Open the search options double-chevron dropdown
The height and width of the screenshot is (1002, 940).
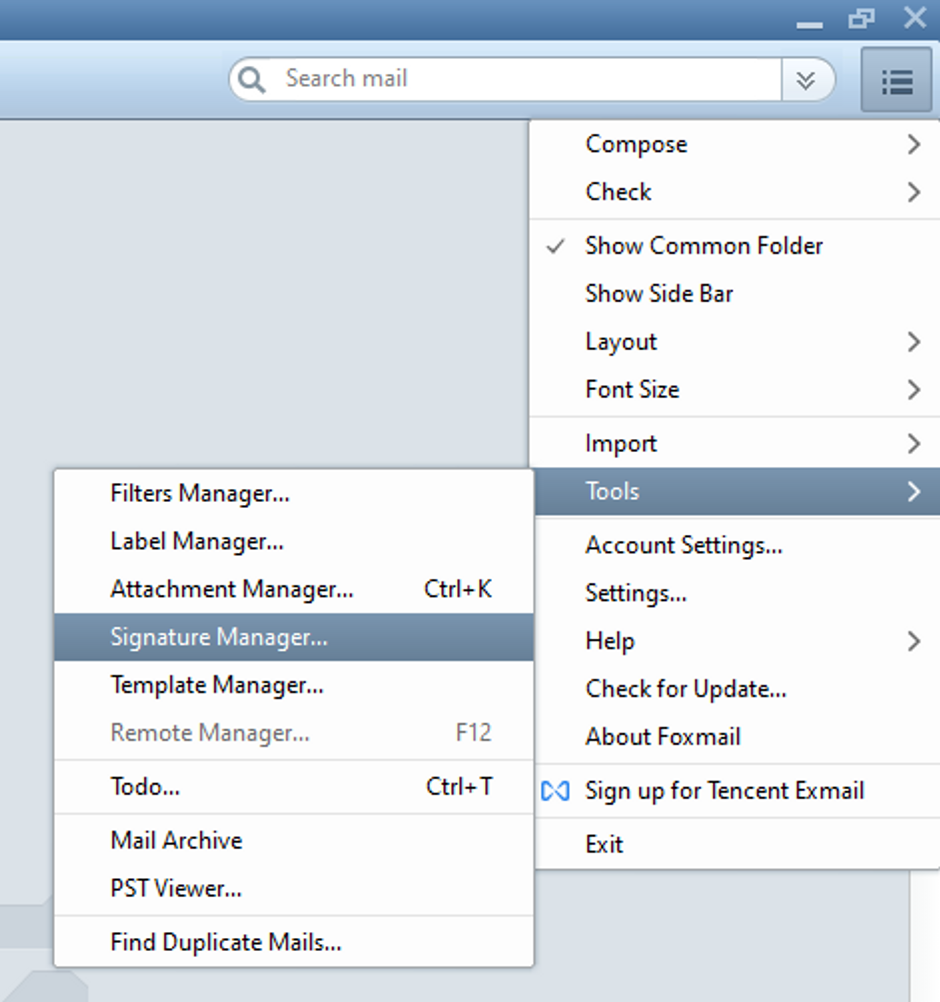tap(806, 80)
